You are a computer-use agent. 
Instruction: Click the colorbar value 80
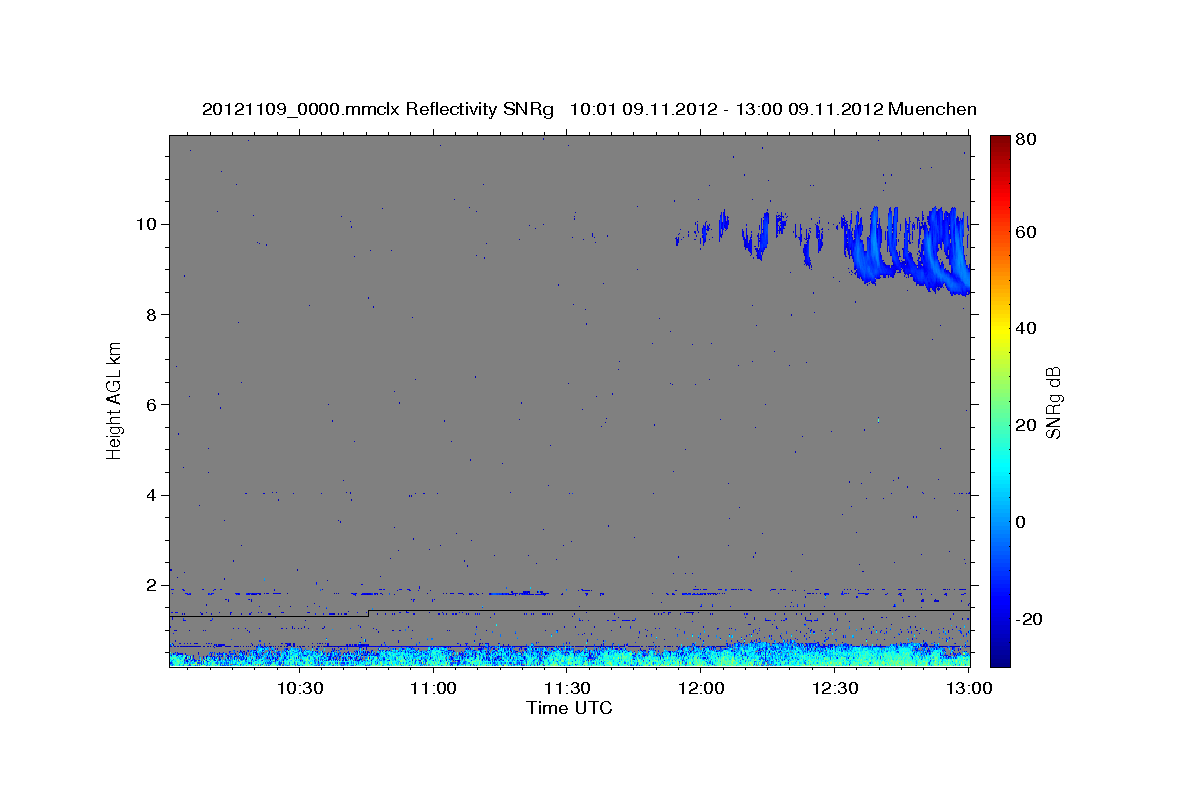1028,139
